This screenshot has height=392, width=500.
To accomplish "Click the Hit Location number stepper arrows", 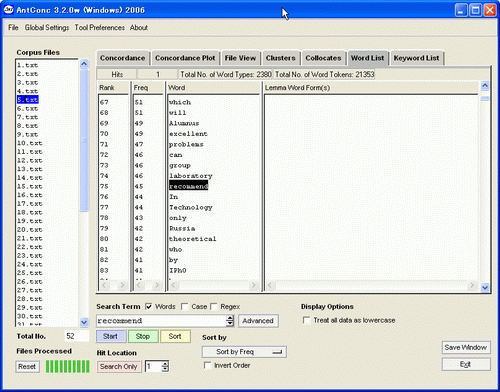I will click(165, 366).
